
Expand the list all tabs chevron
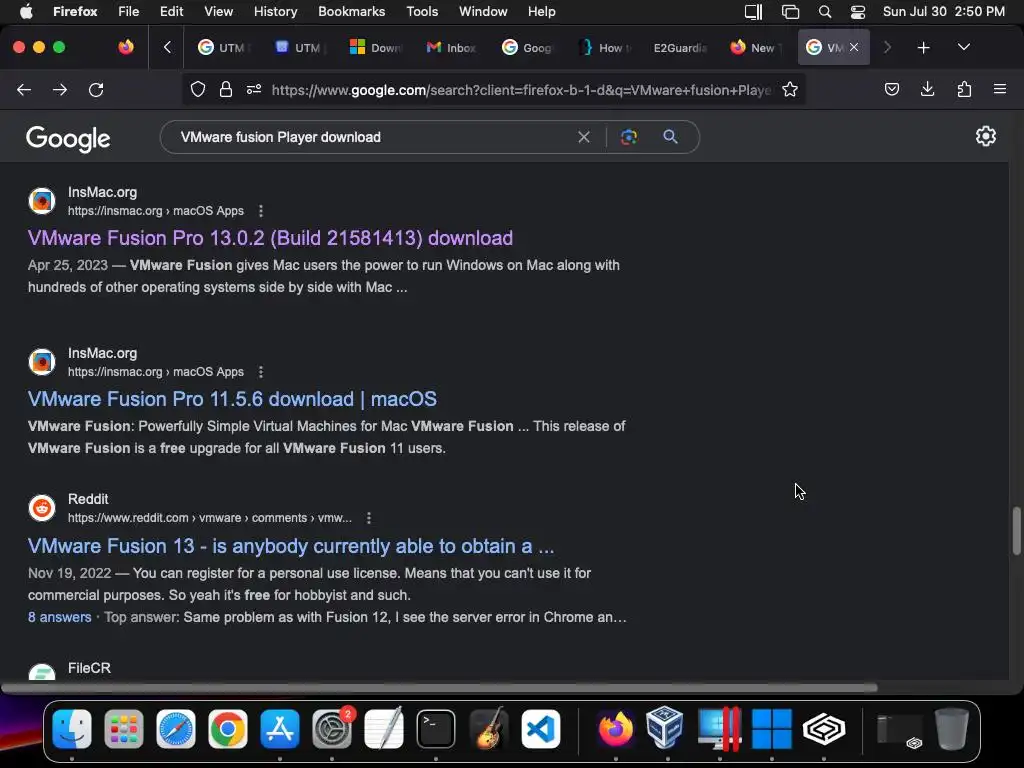(963, 47)
